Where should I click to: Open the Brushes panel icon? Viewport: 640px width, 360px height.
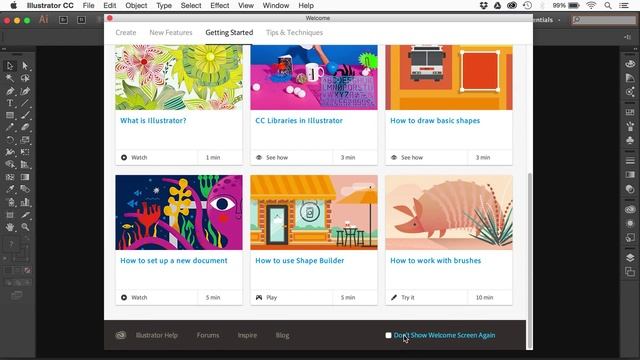tap(630, 126)
